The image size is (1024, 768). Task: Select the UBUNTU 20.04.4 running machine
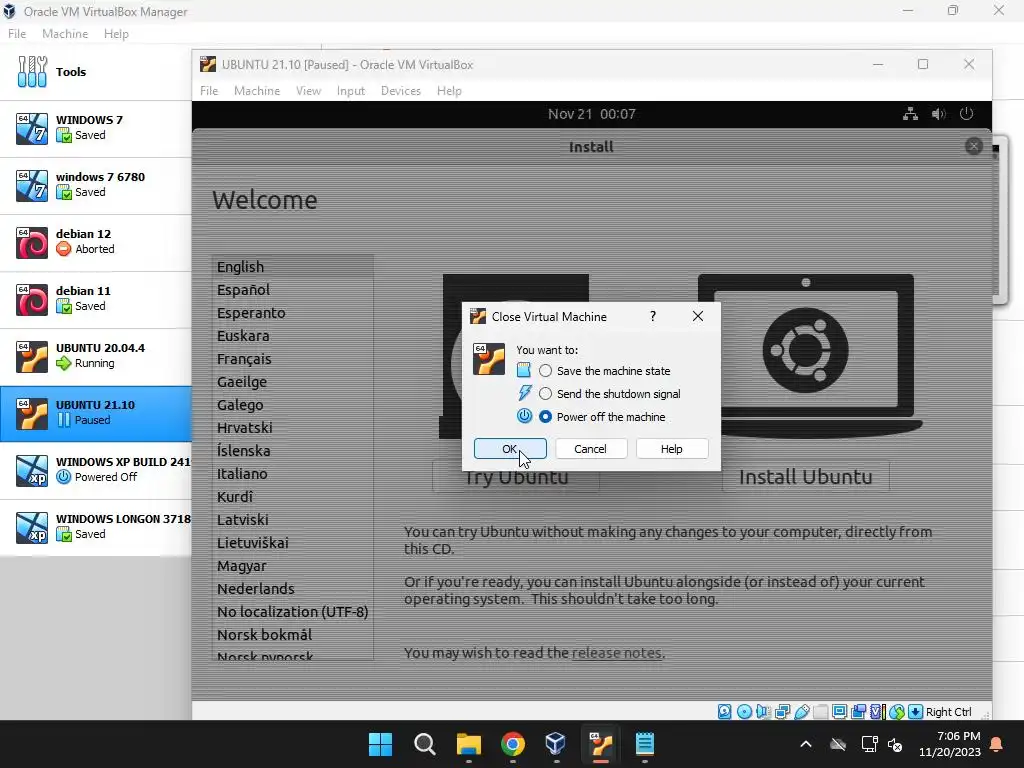(x=95, y=356)
